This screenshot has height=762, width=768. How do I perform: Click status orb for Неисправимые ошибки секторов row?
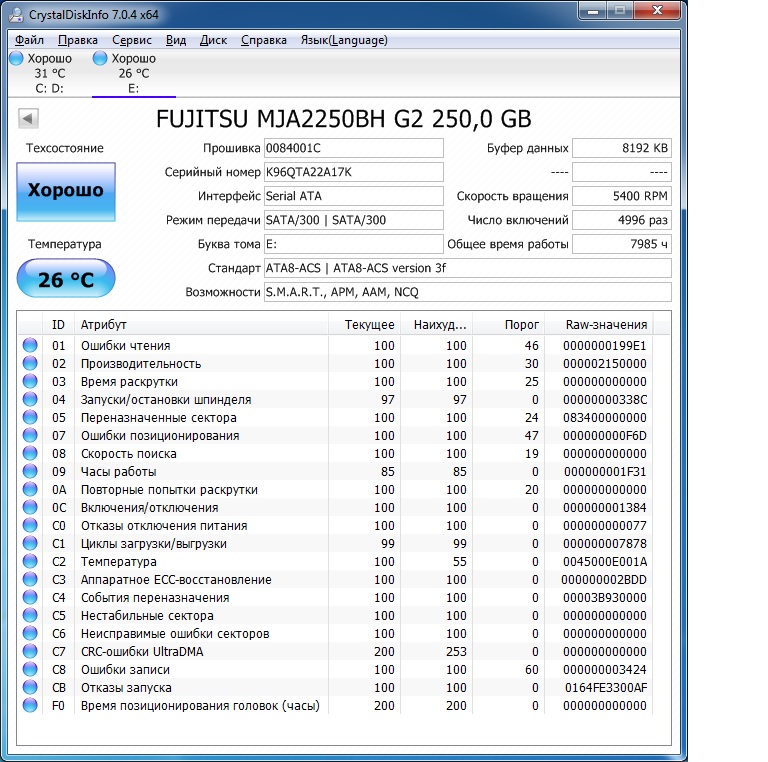30,633
